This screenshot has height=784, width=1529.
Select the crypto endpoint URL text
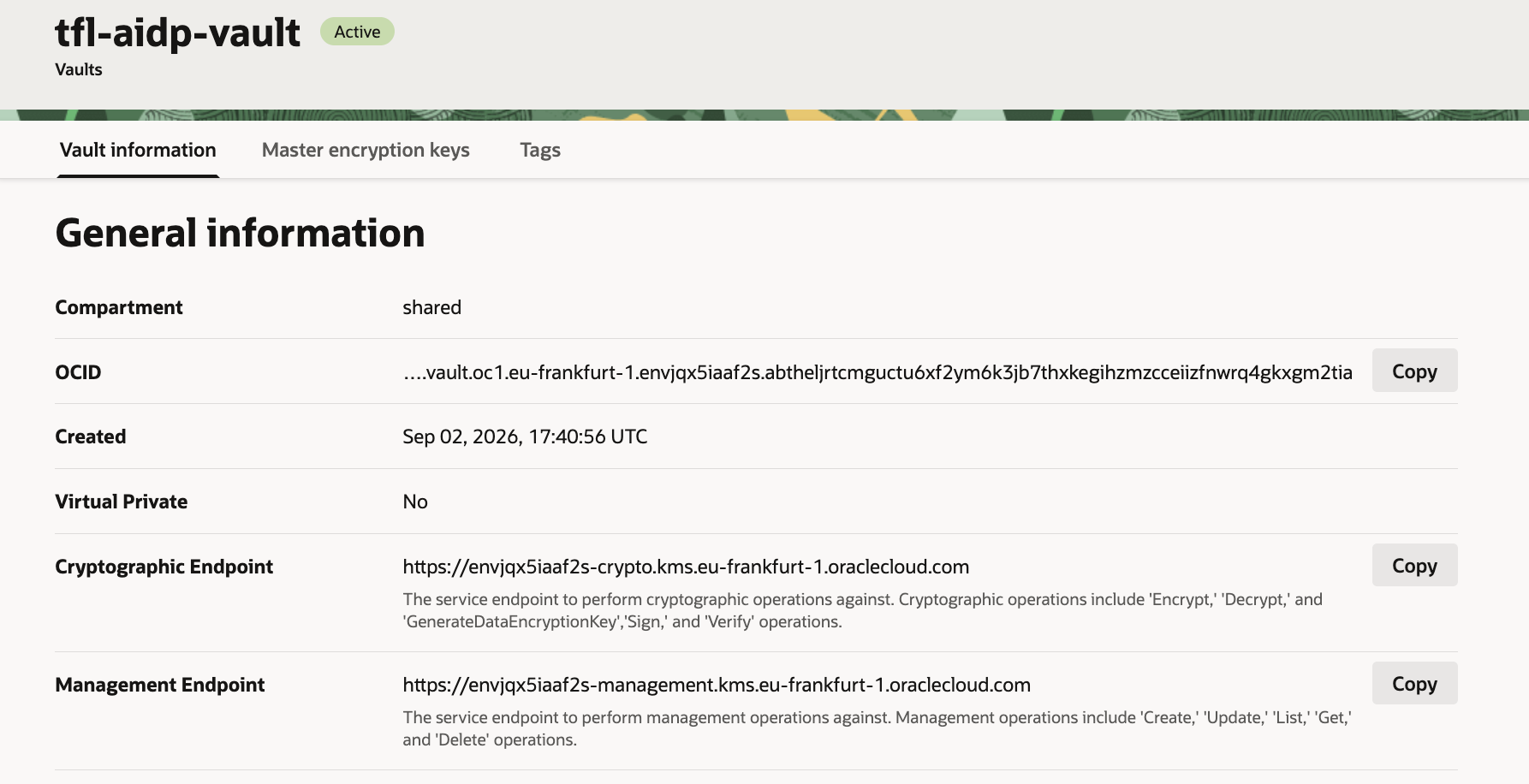[686, 567]
